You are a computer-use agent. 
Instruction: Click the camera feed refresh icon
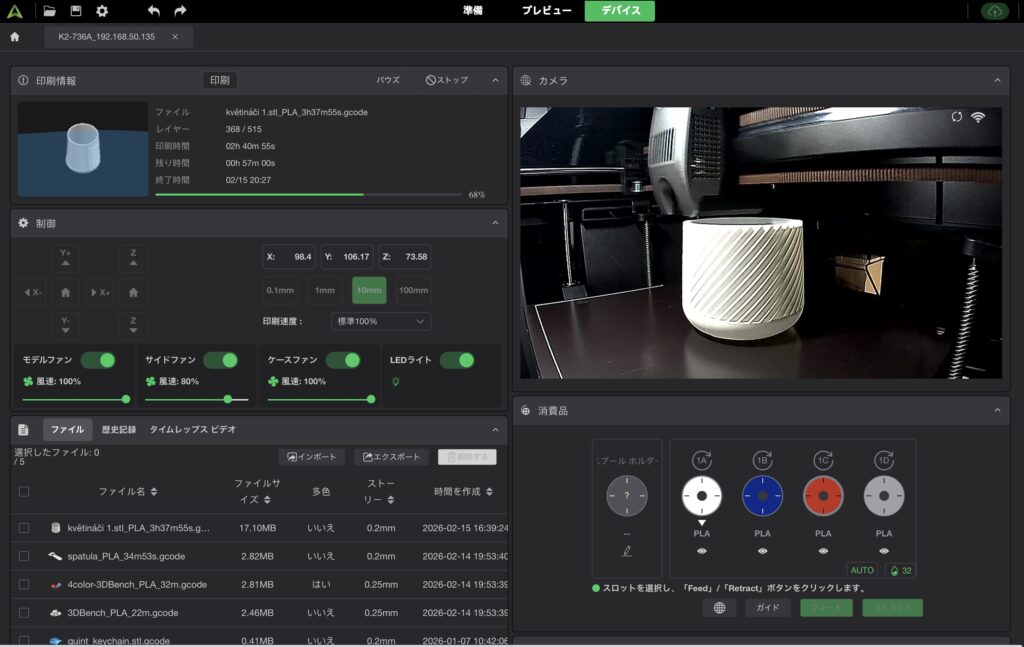pos(956,117)
